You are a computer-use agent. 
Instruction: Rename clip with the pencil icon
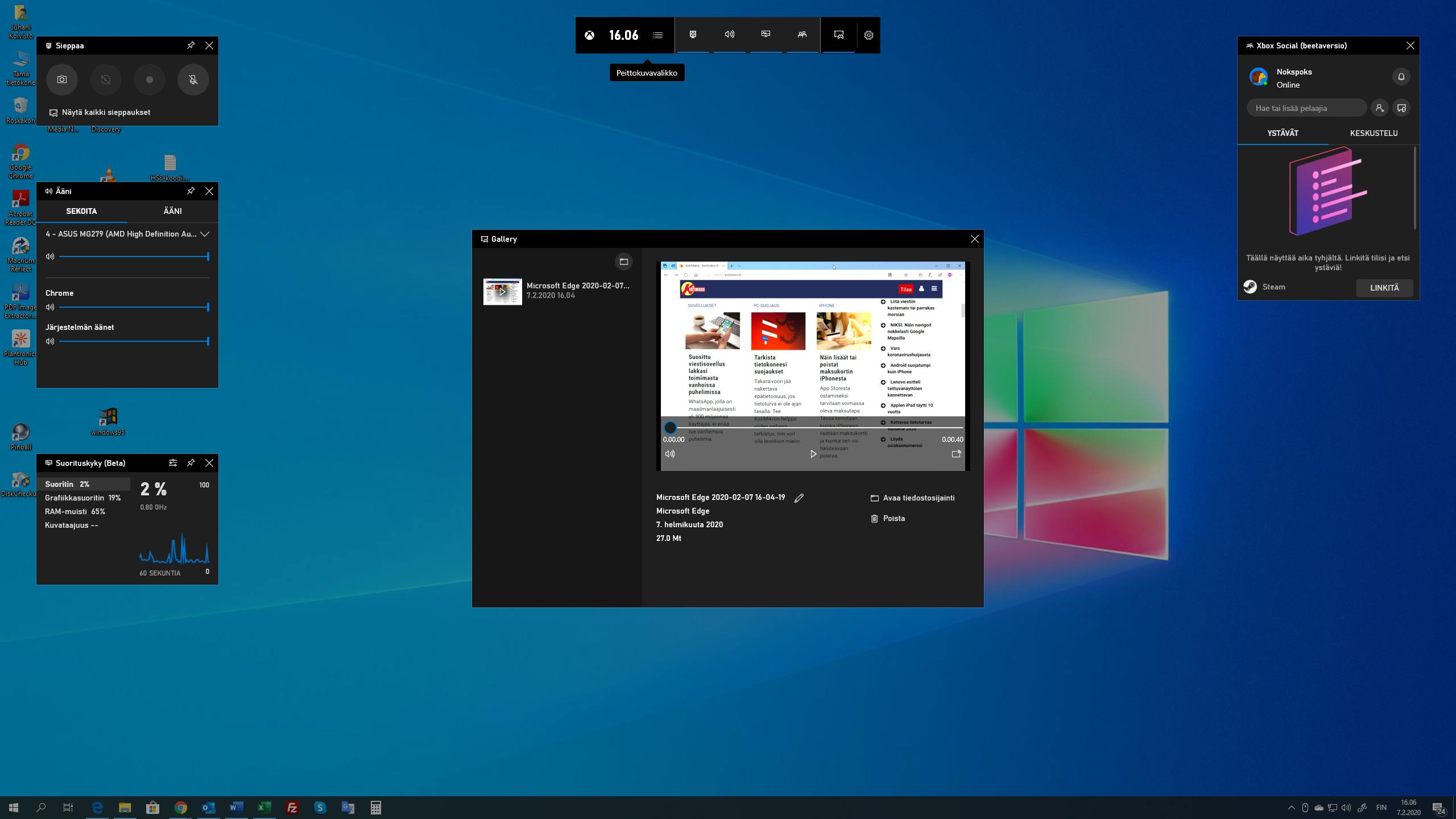click(x=799, y=498)
